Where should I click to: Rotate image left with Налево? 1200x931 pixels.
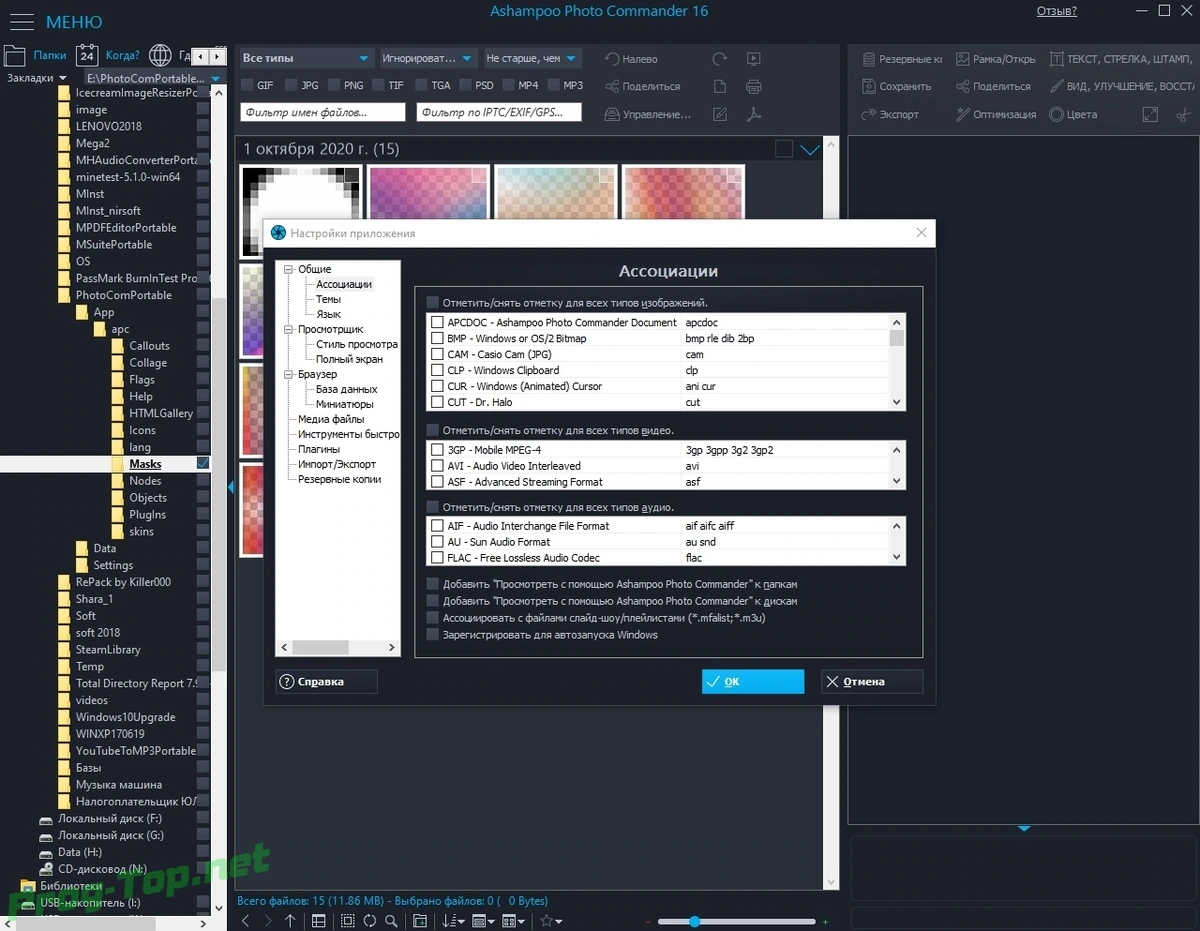[632, 59]
